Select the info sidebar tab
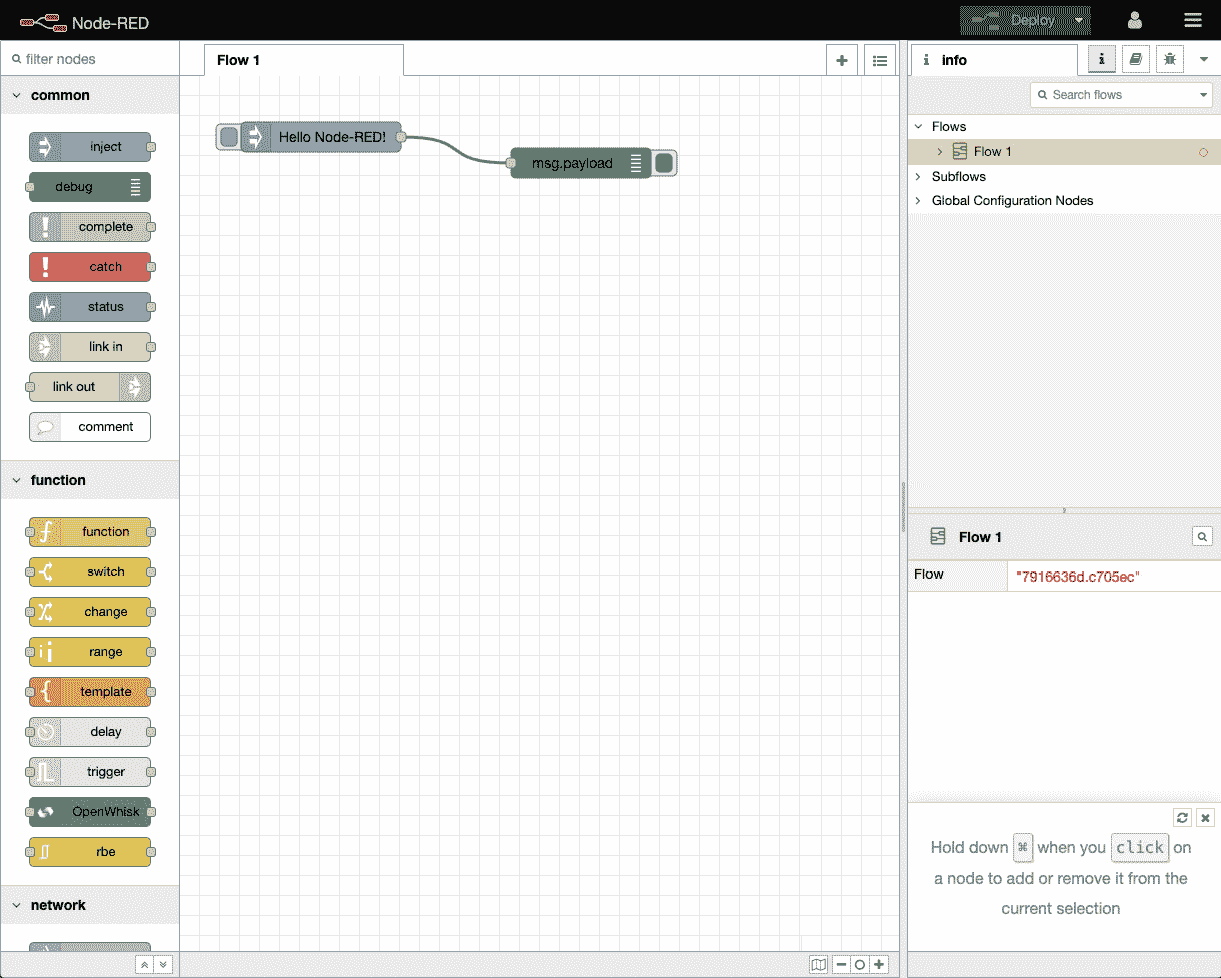This screenshot has width=1221, height=978. (x=993, y=60)
